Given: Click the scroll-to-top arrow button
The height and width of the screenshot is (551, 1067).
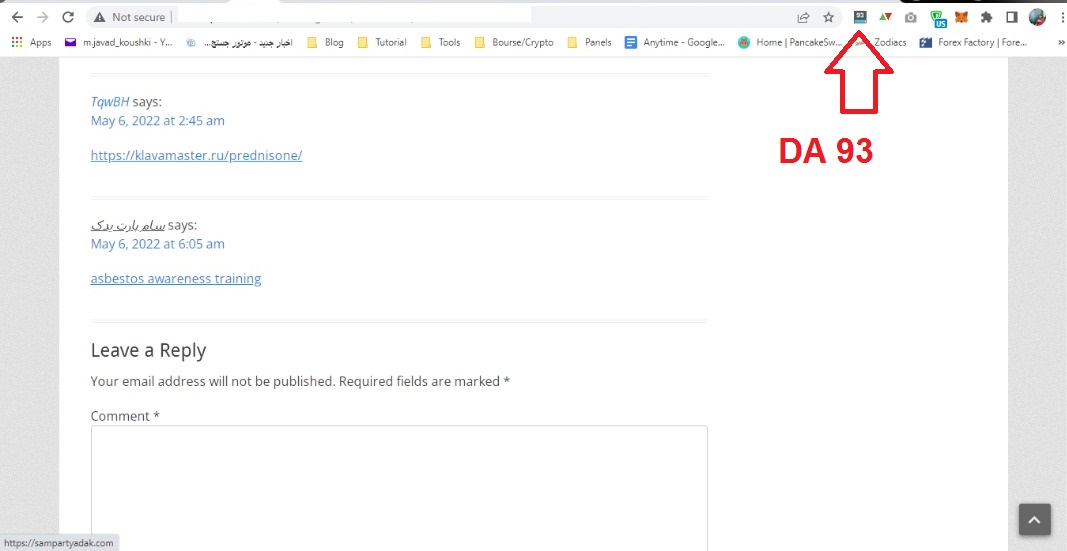Looking at the screenshot, I should 1034,520.
